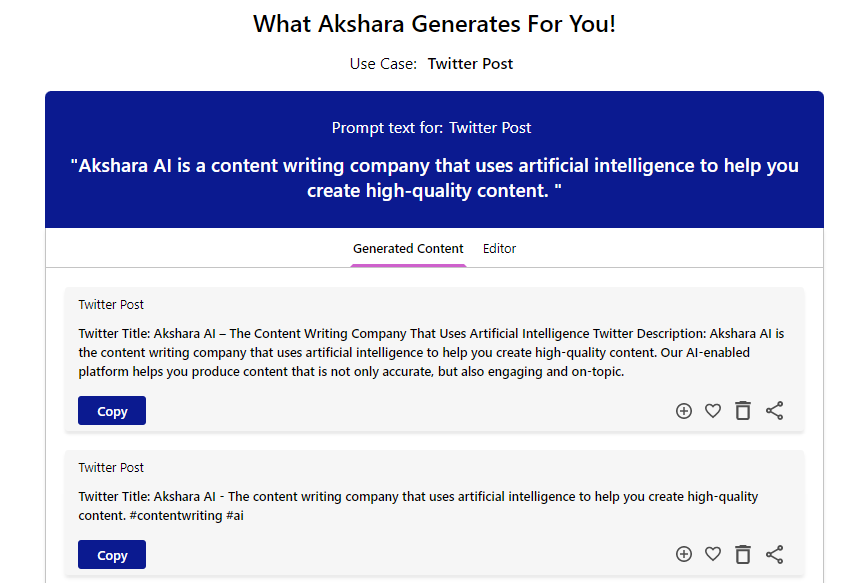
Task: Click the plus icon on second Twitter post
Action: 684,554
